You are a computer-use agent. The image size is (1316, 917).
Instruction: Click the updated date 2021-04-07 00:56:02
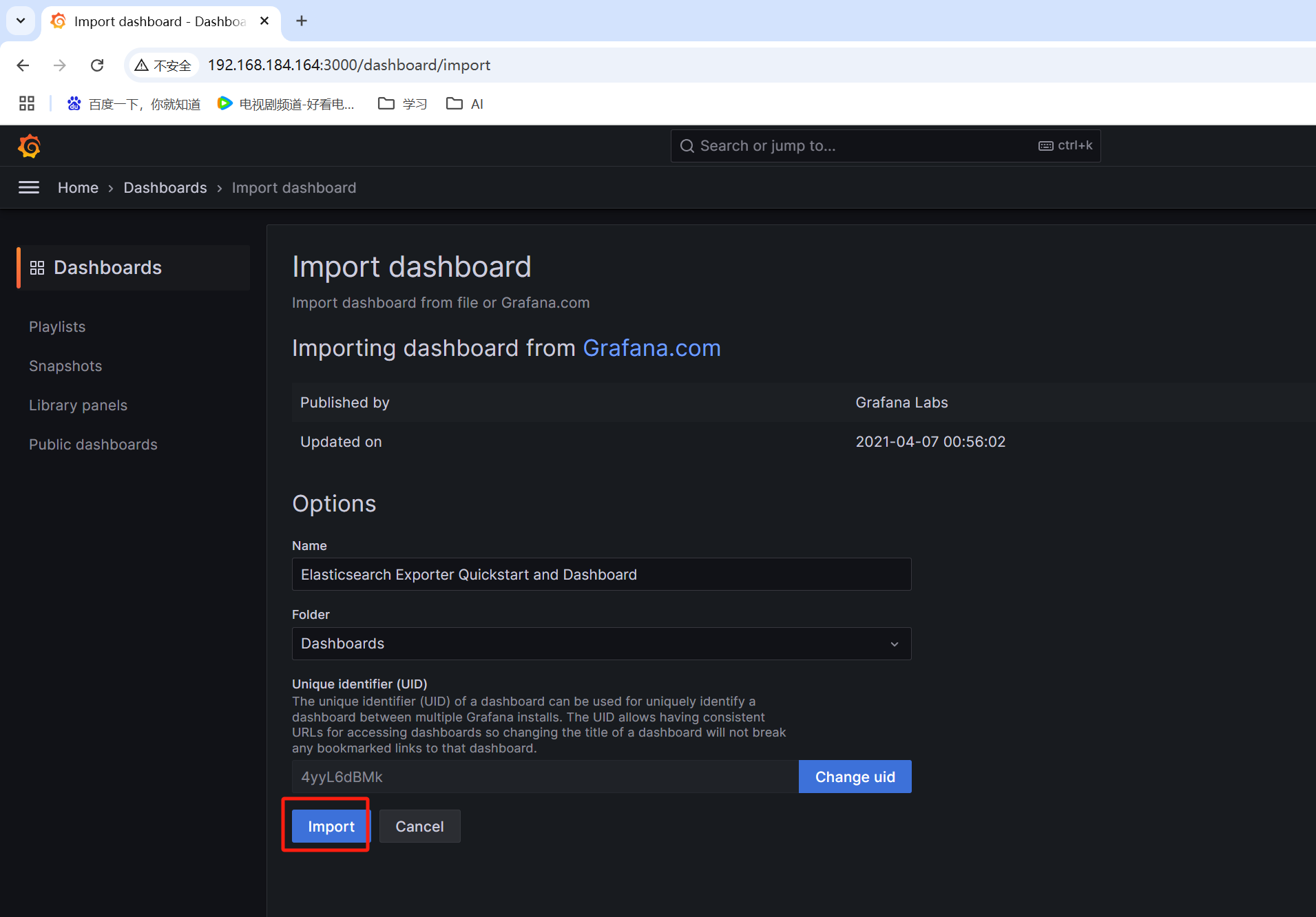tap(930, 442)
